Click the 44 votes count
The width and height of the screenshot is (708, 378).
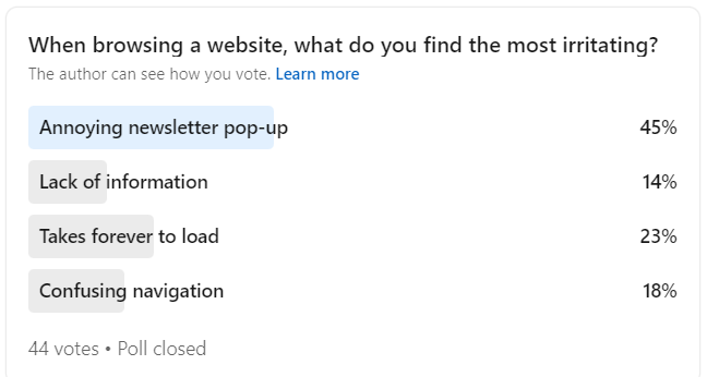point(64,349)
